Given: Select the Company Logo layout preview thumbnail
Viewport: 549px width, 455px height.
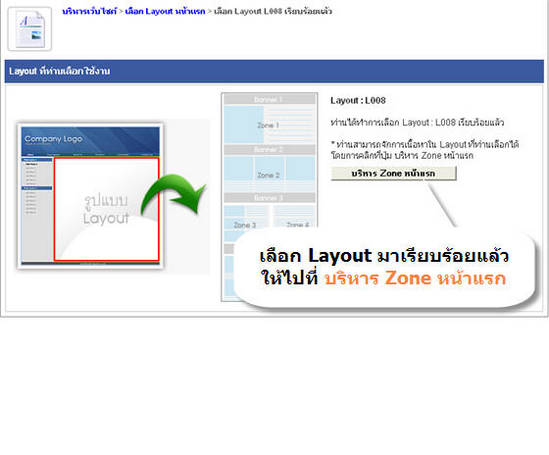Looking at the screenshot, I should pyautogui.click(x=90, y=196).
